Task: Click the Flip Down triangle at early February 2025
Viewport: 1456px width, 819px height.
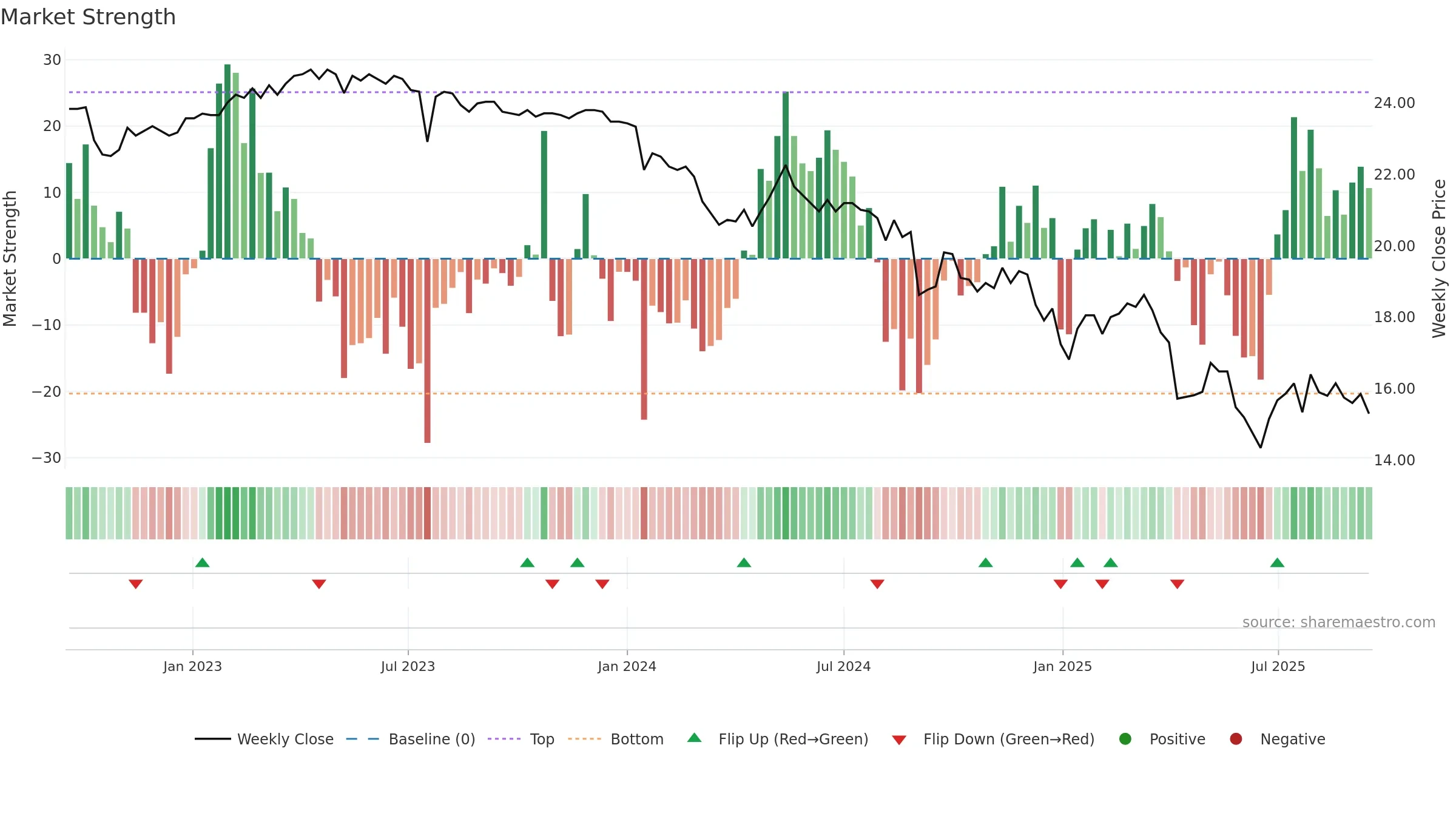Action: tap(1102, 584)
